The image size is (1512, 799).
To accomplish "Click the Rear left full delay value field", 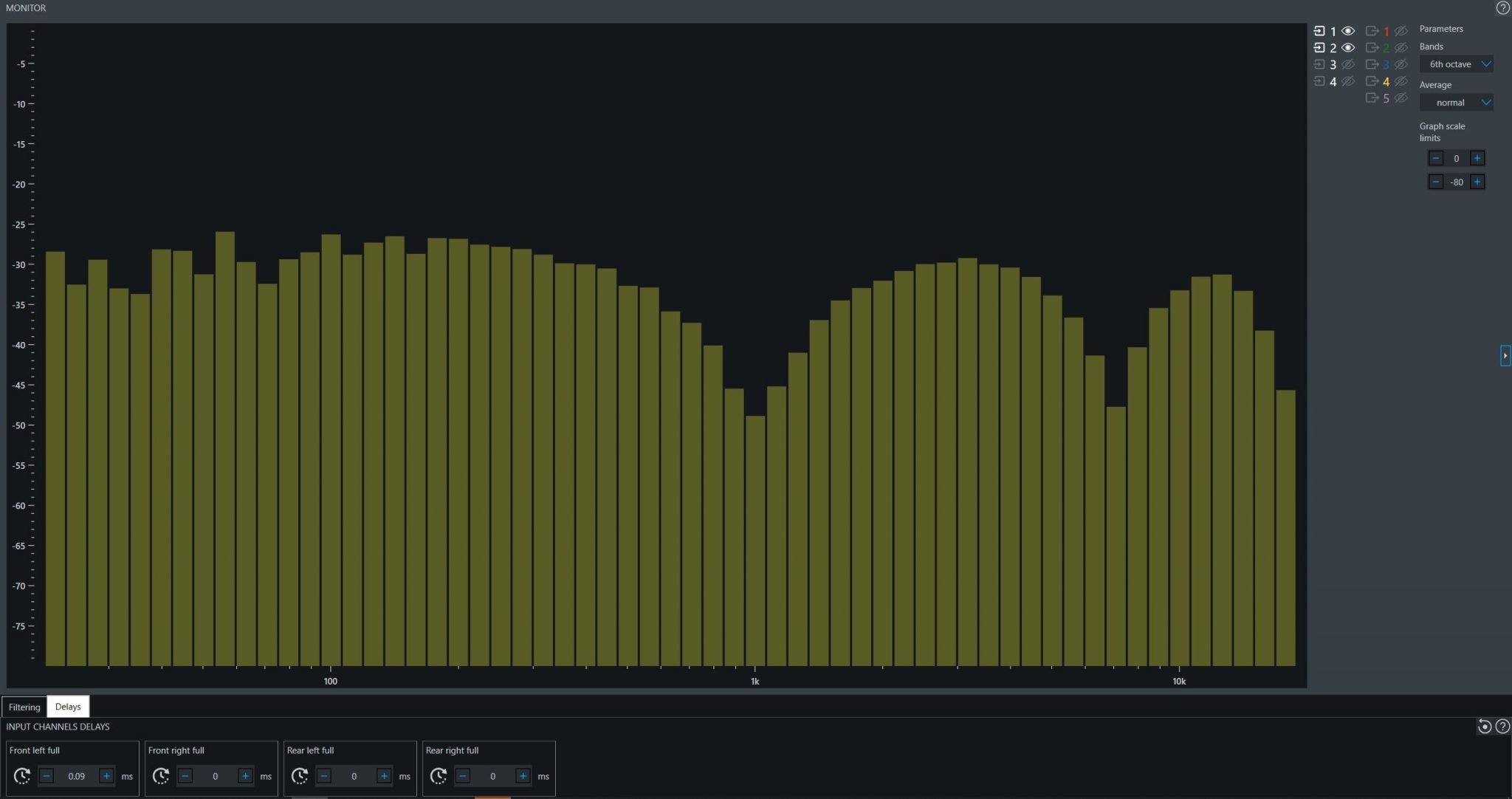I will tap(354, 776).
